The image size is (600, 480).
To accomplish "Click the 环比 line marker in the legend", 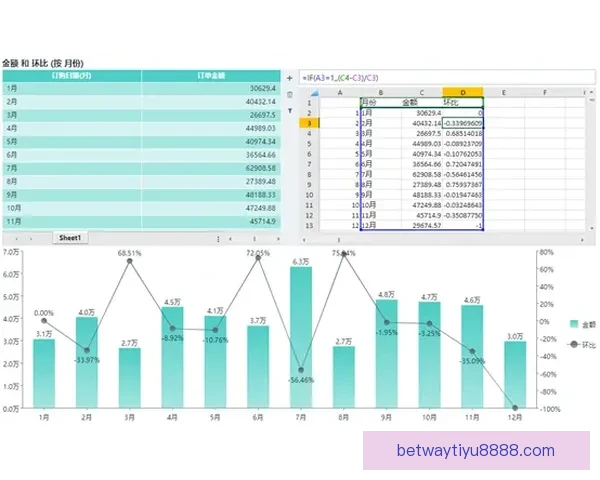I will click(573, 343).
